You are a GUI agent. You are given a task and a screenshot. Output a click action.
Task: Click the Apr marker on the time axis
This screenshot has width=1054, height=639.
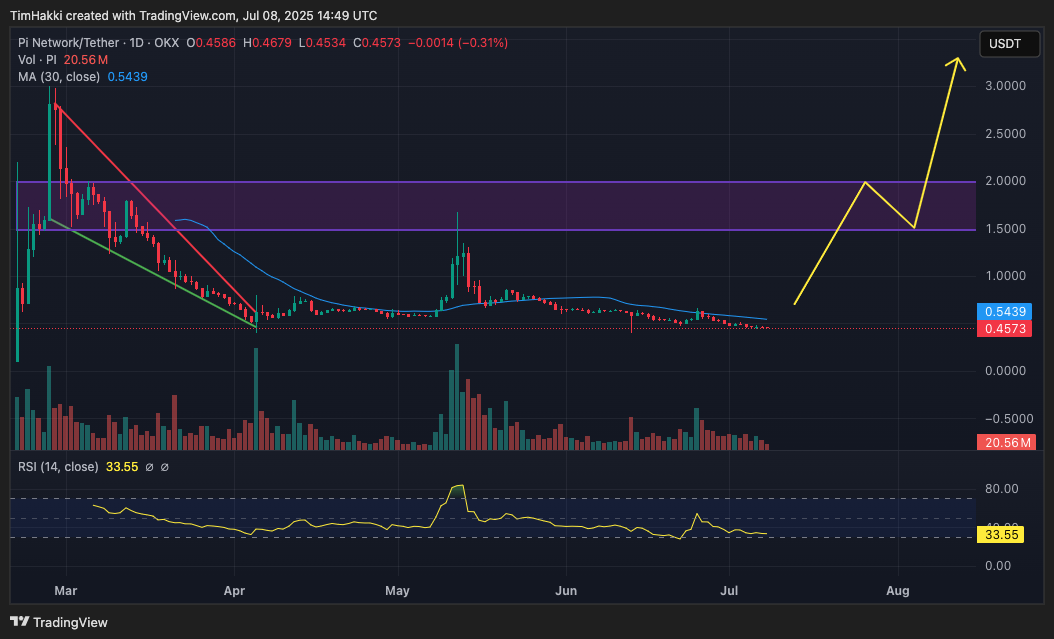click(235, 591)
